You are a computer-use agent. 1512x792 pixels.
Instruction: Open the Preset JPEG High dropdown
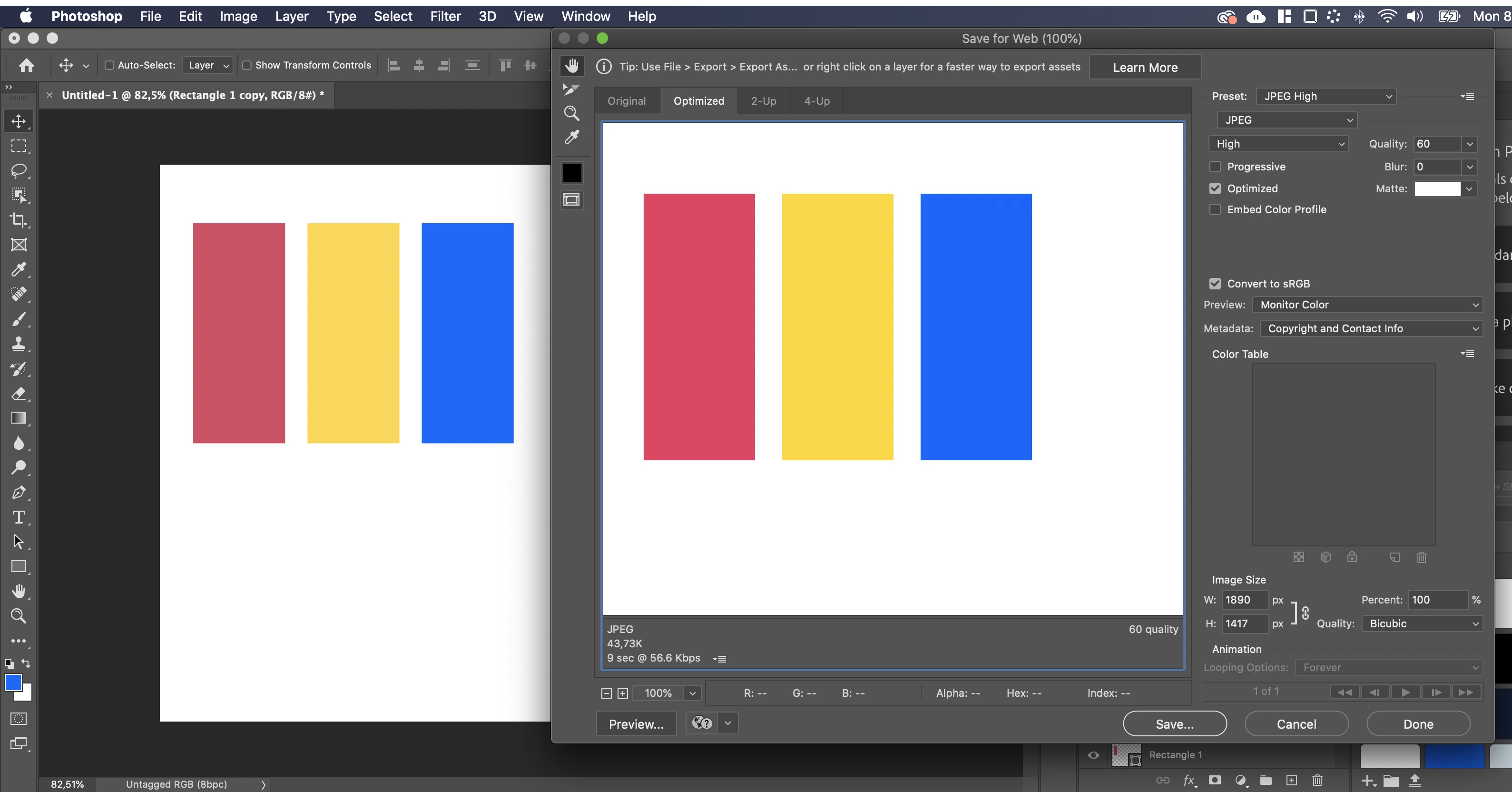(x=1326, y=96)
